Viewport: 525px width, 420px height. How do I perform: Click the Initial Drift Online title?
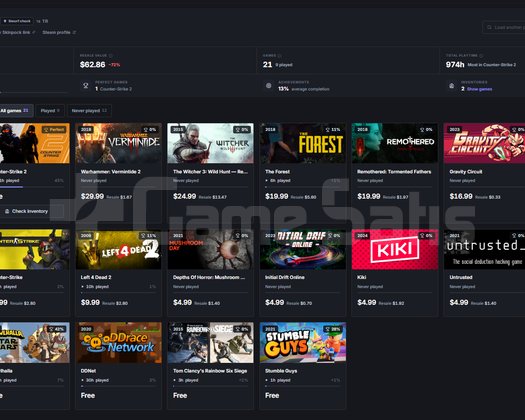click(x=285, y=277)
